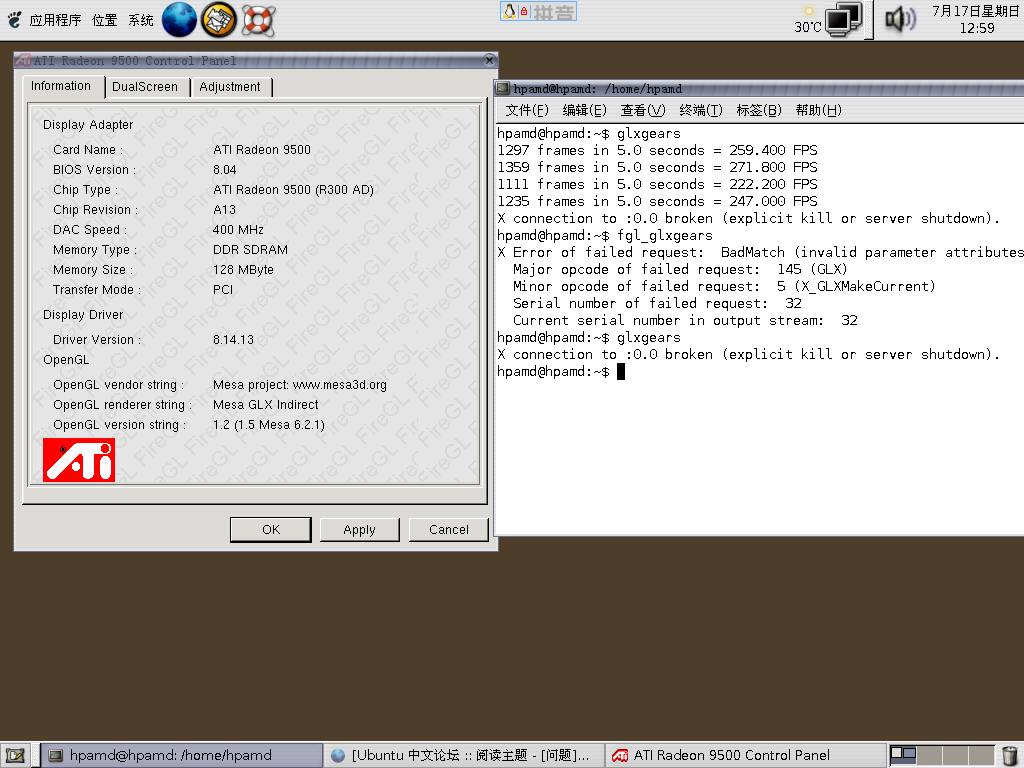This screenshot has height=768, width=1024.
Task: Select the first workspace in the workspace switcher
Action: (x=904, y=755)
